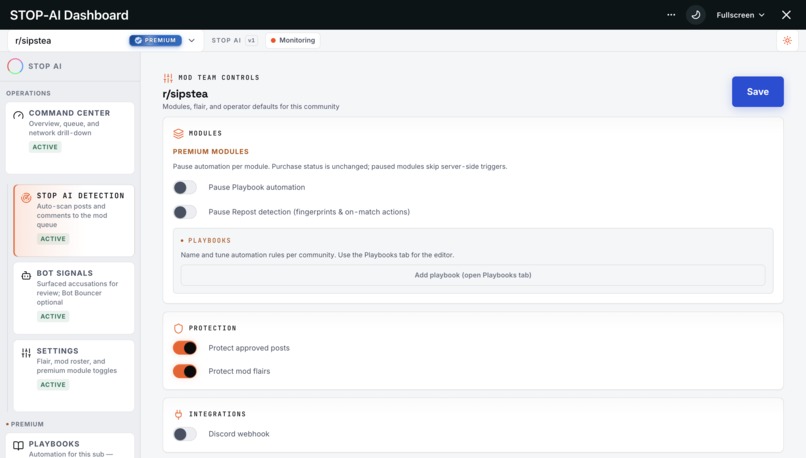Image resolution: width=806 pixels, height=458 pixels.
Task: Click the PREMIUM sidebar header
Action: point(27,425)
